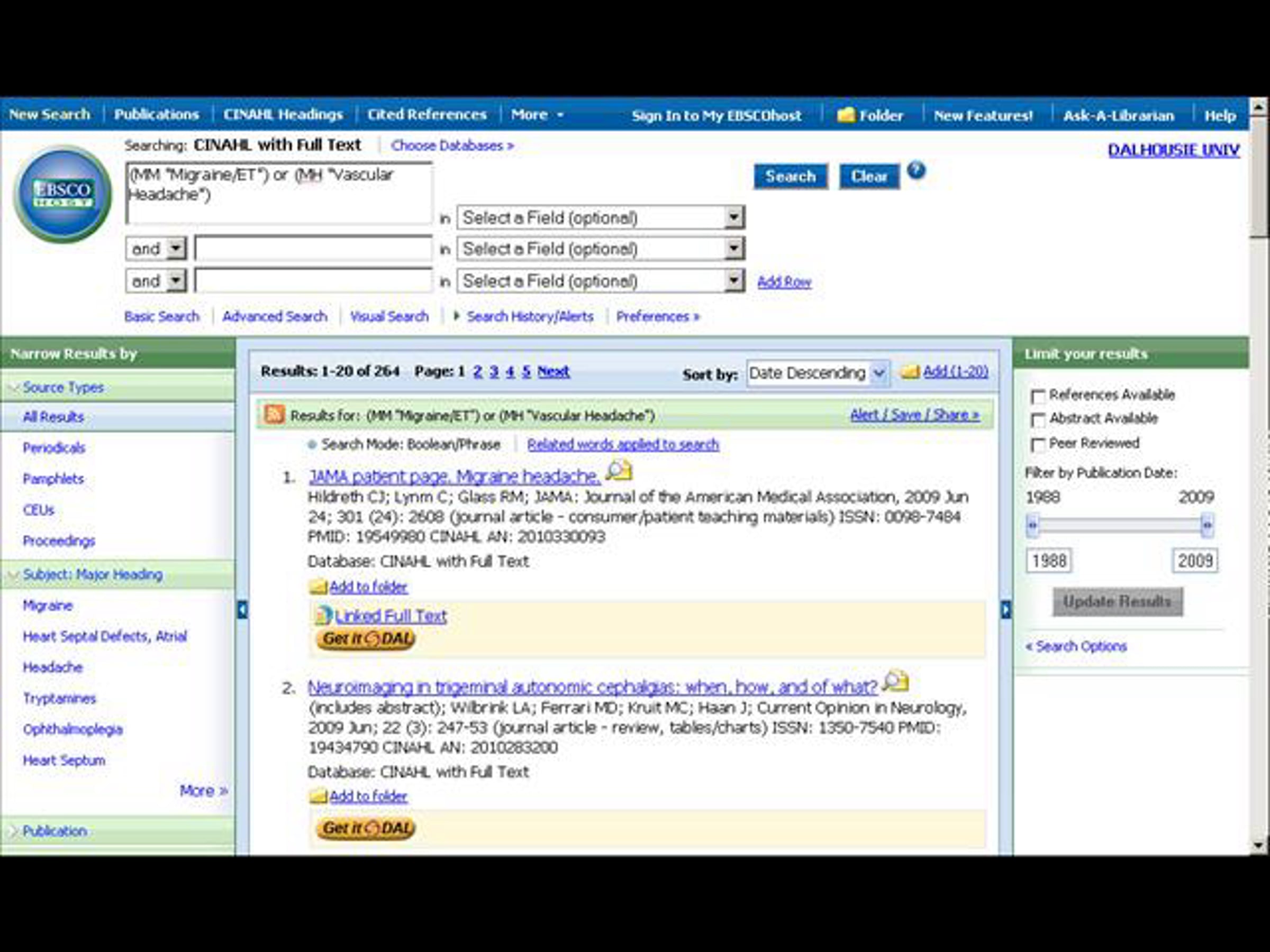
Task: Check the Abstract Available option
Action: (1038, 420)
